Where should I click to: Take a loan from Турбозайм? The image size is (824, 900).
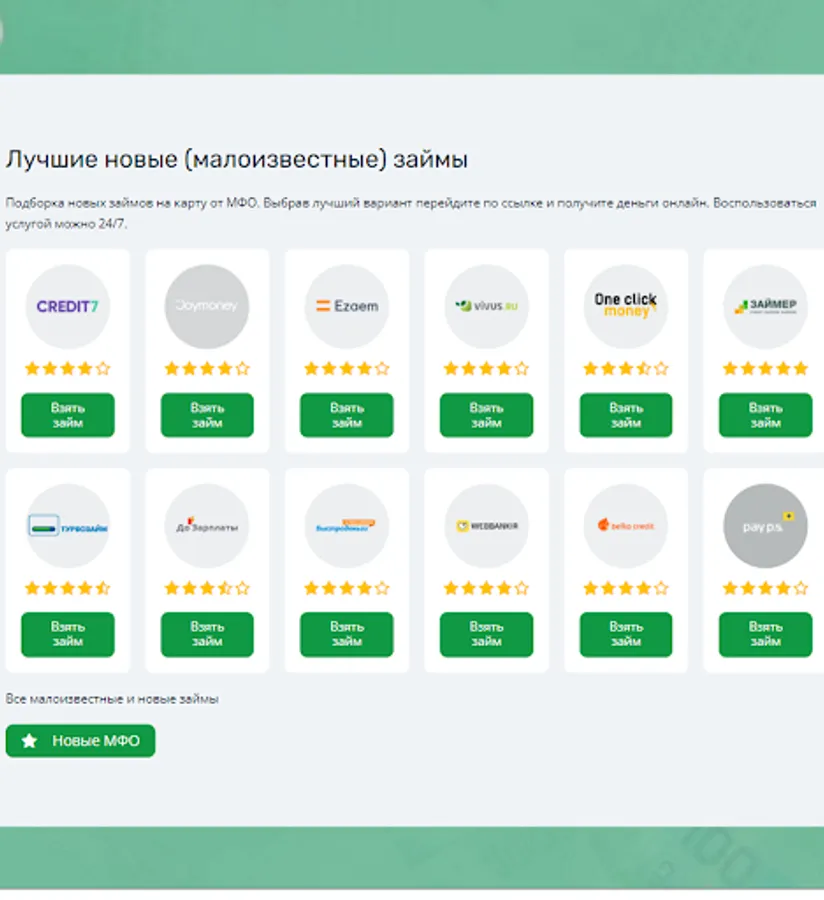(68, 634)
